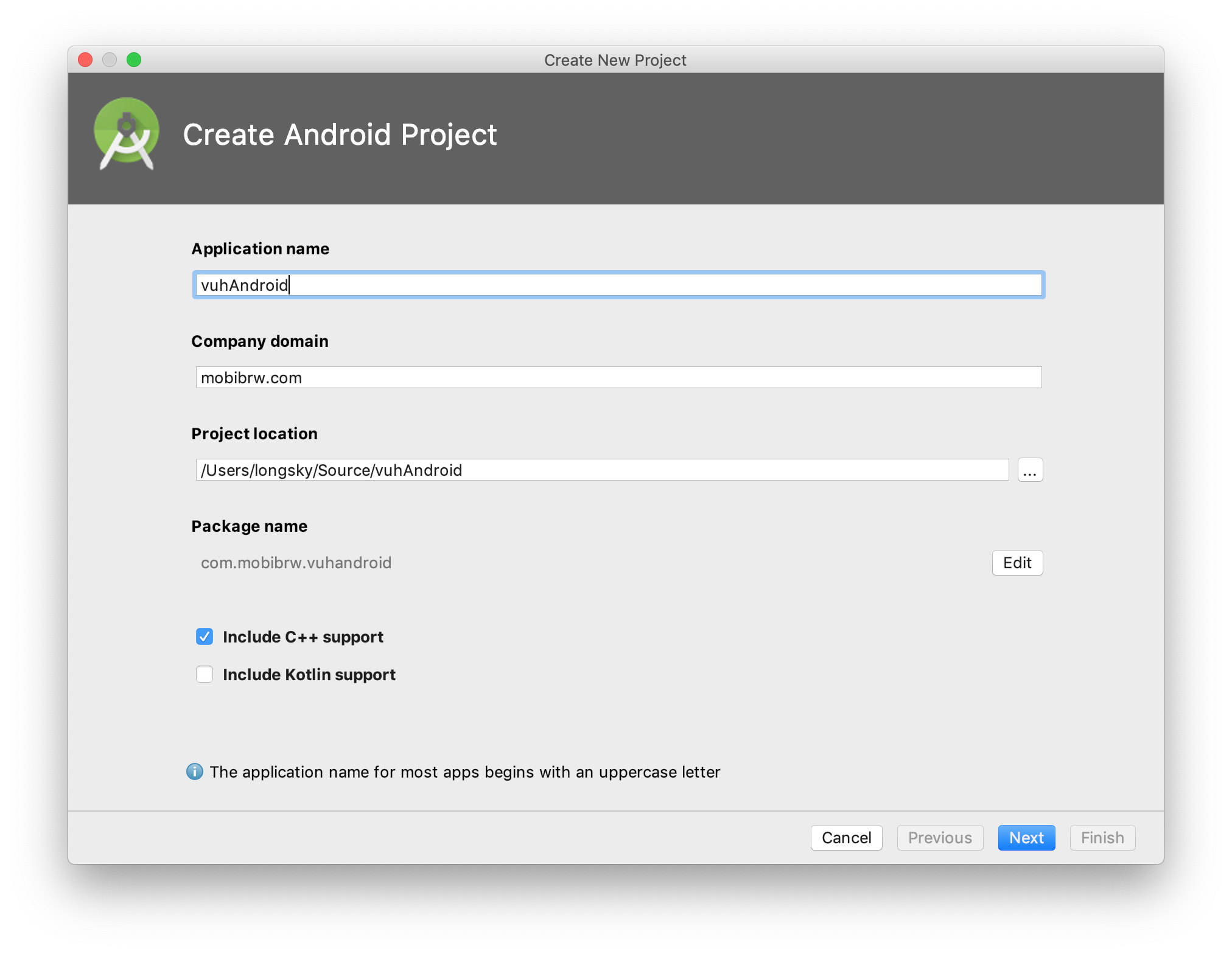Click the Application name text field
The image size is (1232, 954).
click(618, 285)
